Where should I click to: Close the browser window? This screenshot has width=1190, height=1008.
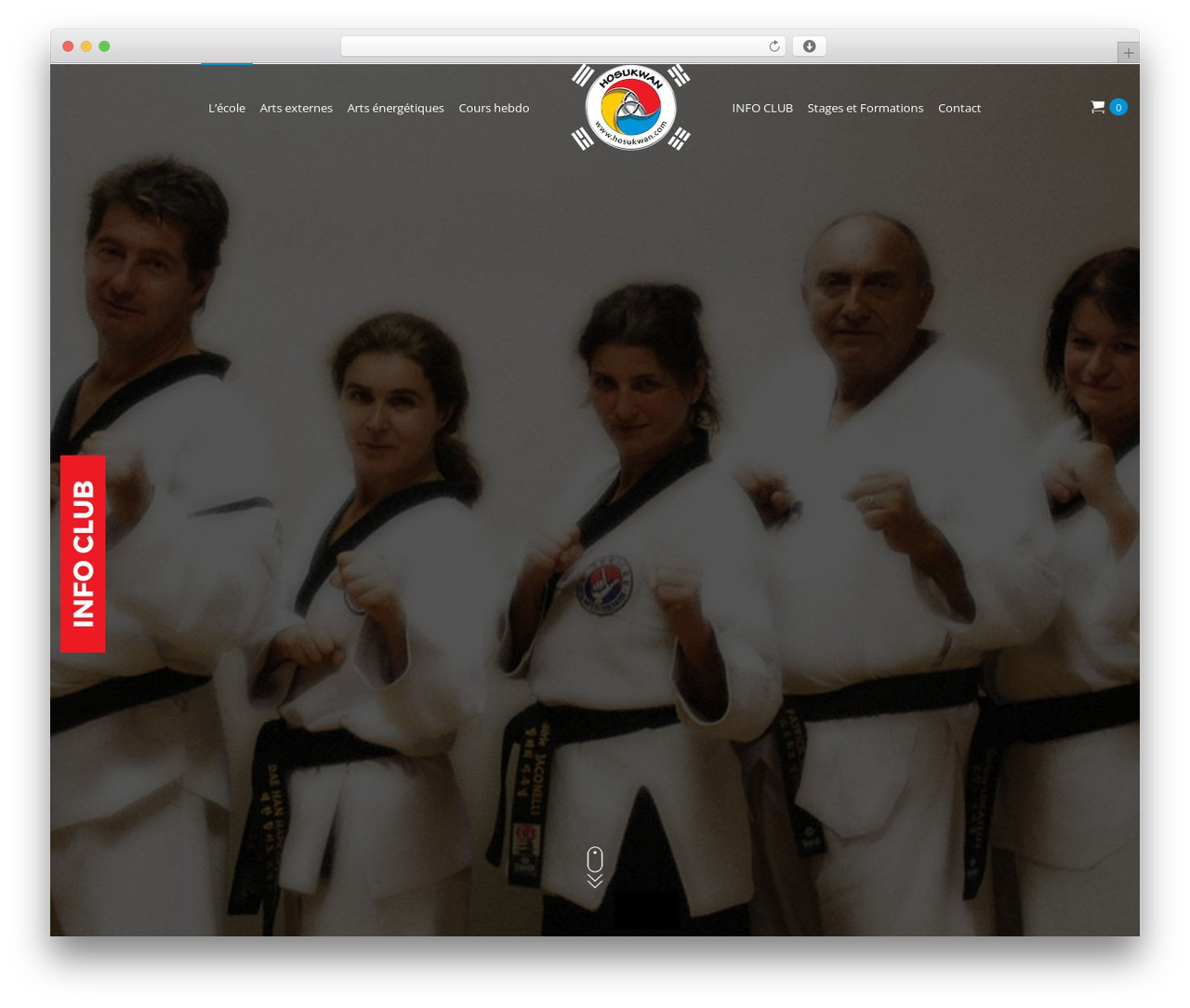[x=68, y=46]
